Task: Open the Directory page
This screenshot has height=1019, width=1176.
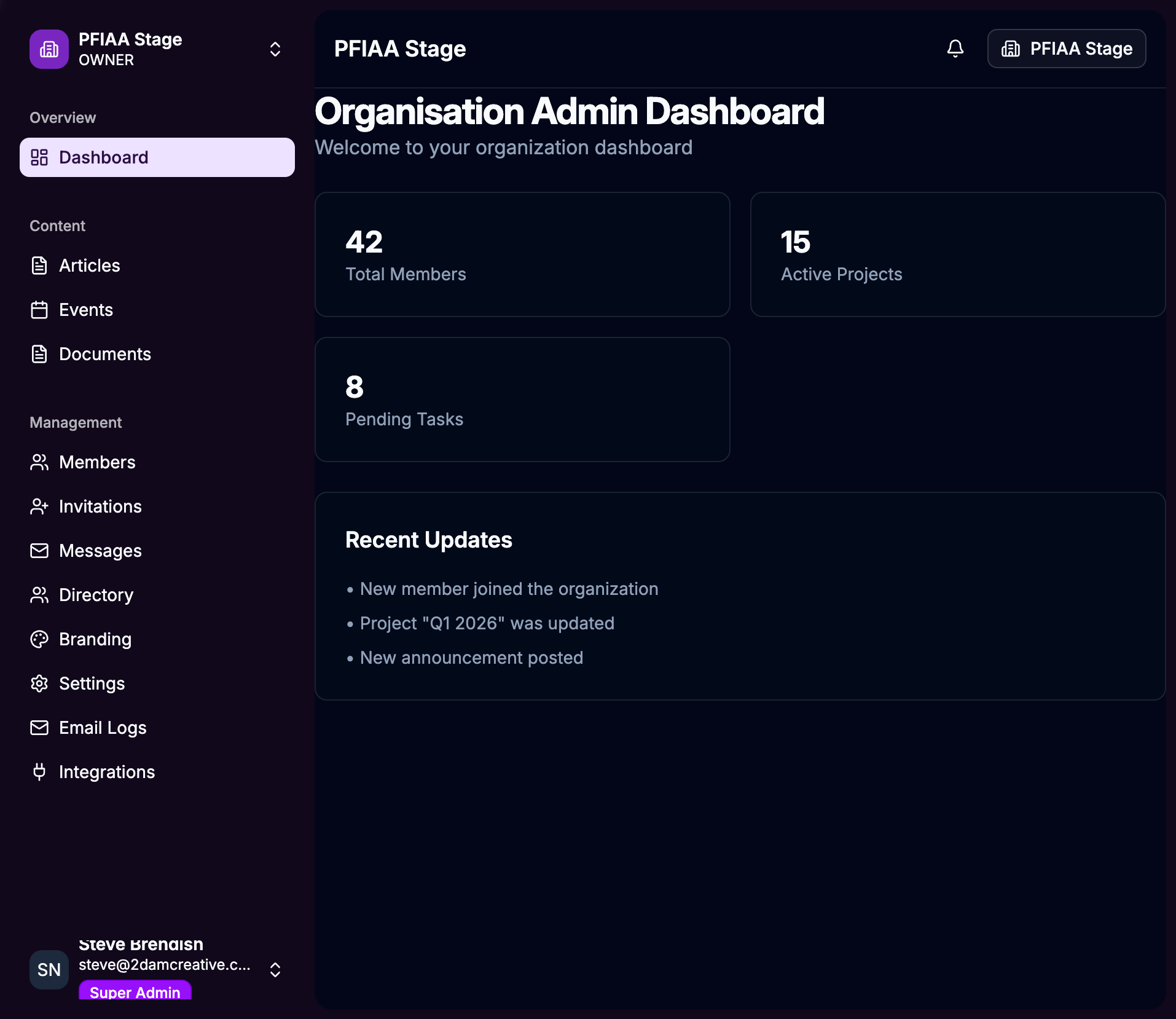Action: pyautogui.click(x=157, y=595)
